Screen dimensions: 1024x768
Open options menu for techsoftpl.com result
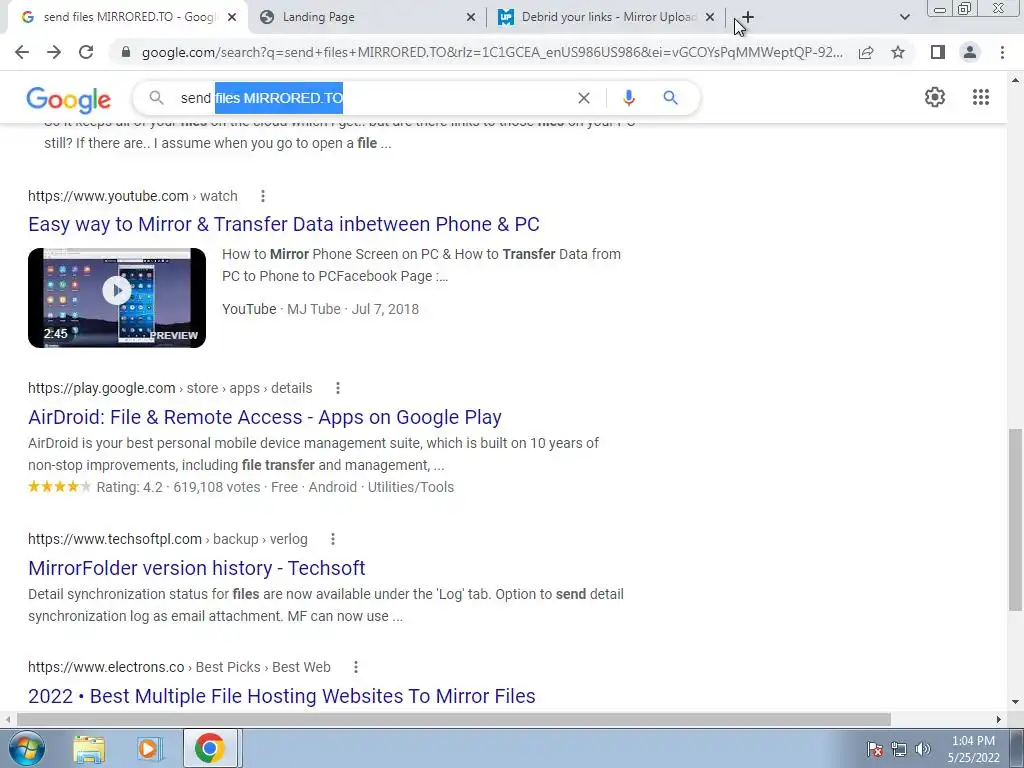coord(332,539)
